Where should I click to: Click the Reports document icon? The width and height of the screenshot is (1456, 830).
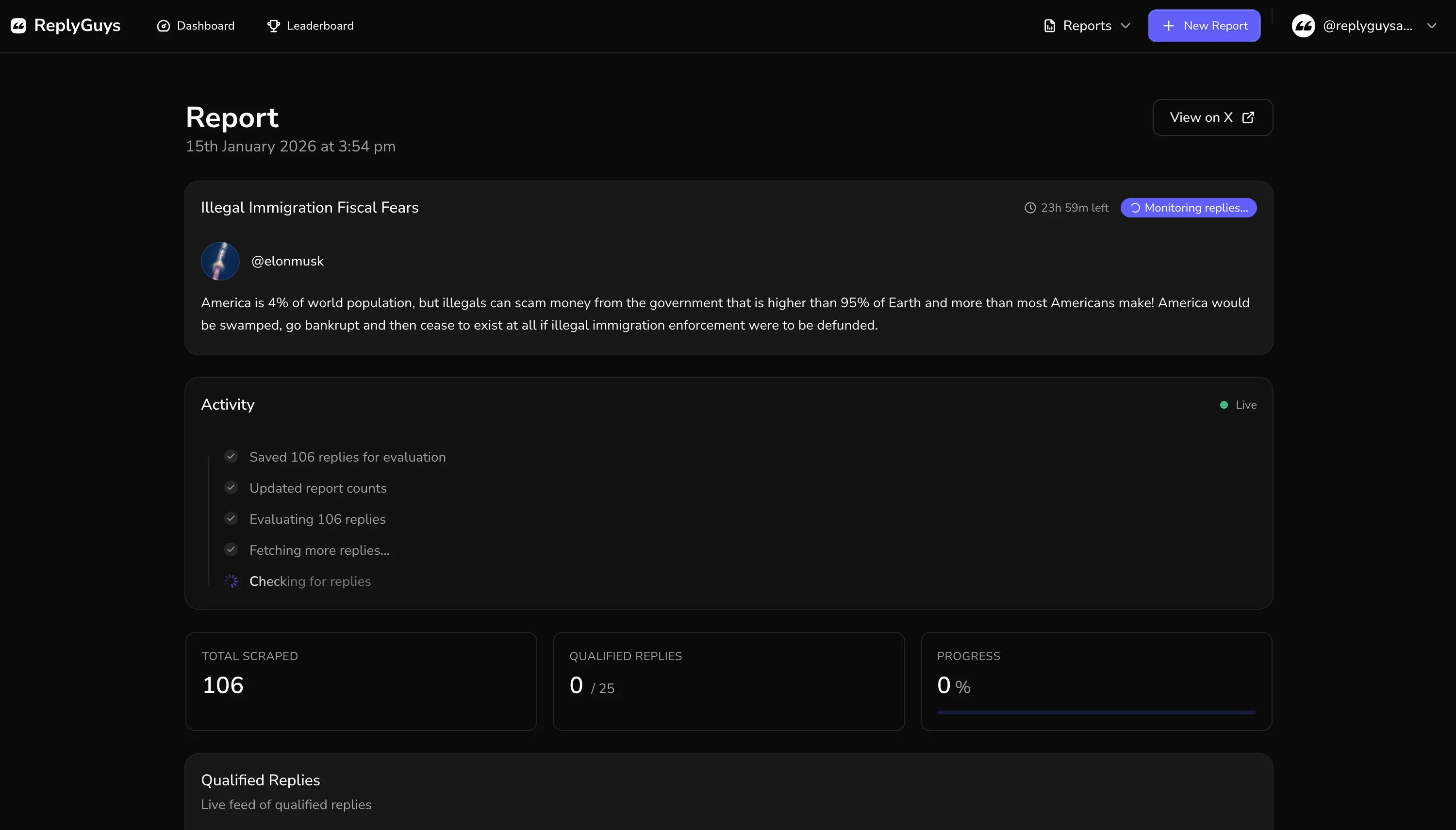(1049, 26)
